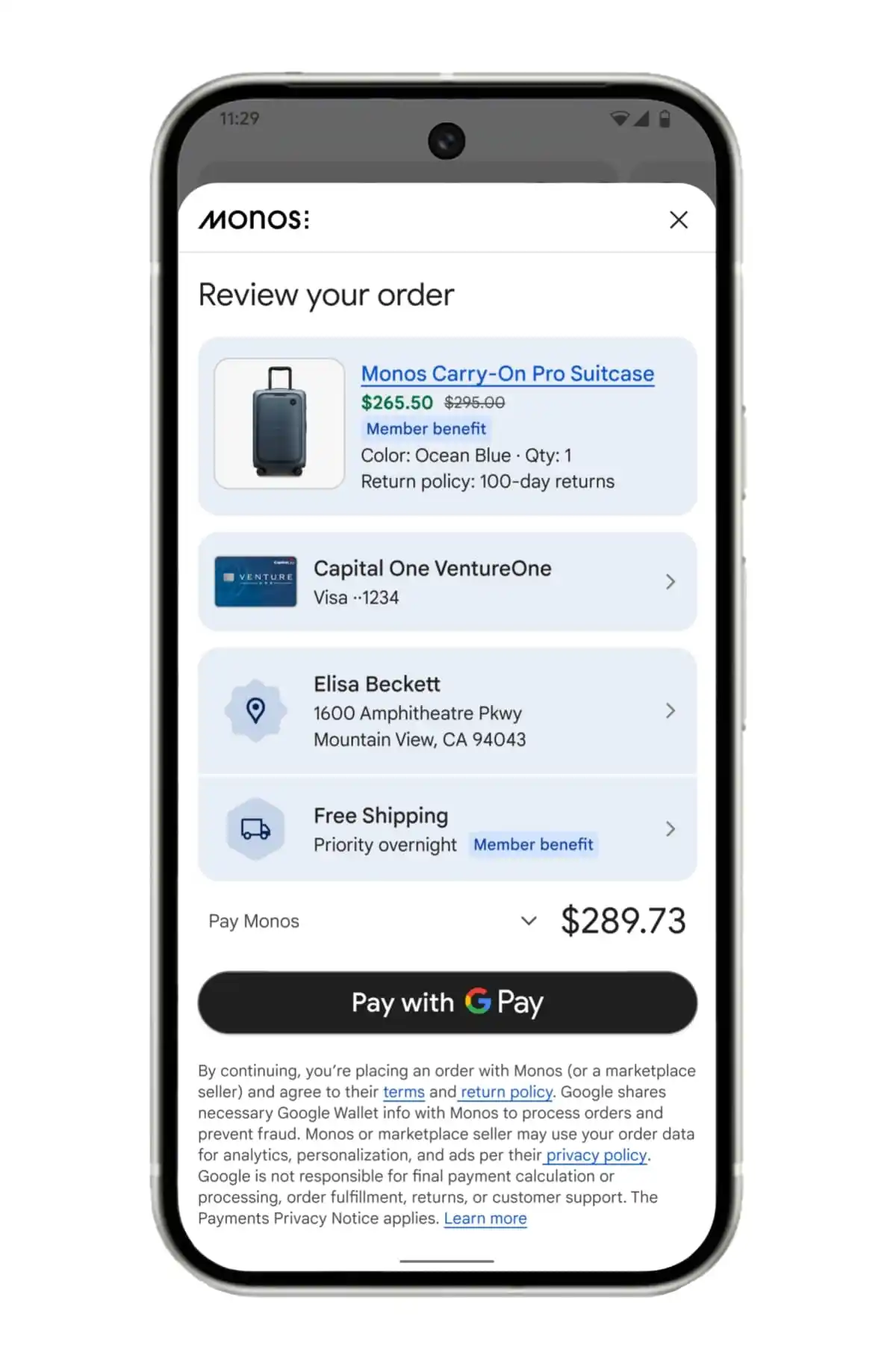The height and width of the screenshot is (1367, 896).
Task: Tap the Capital One Venture card image
Action: click(255, 581)
